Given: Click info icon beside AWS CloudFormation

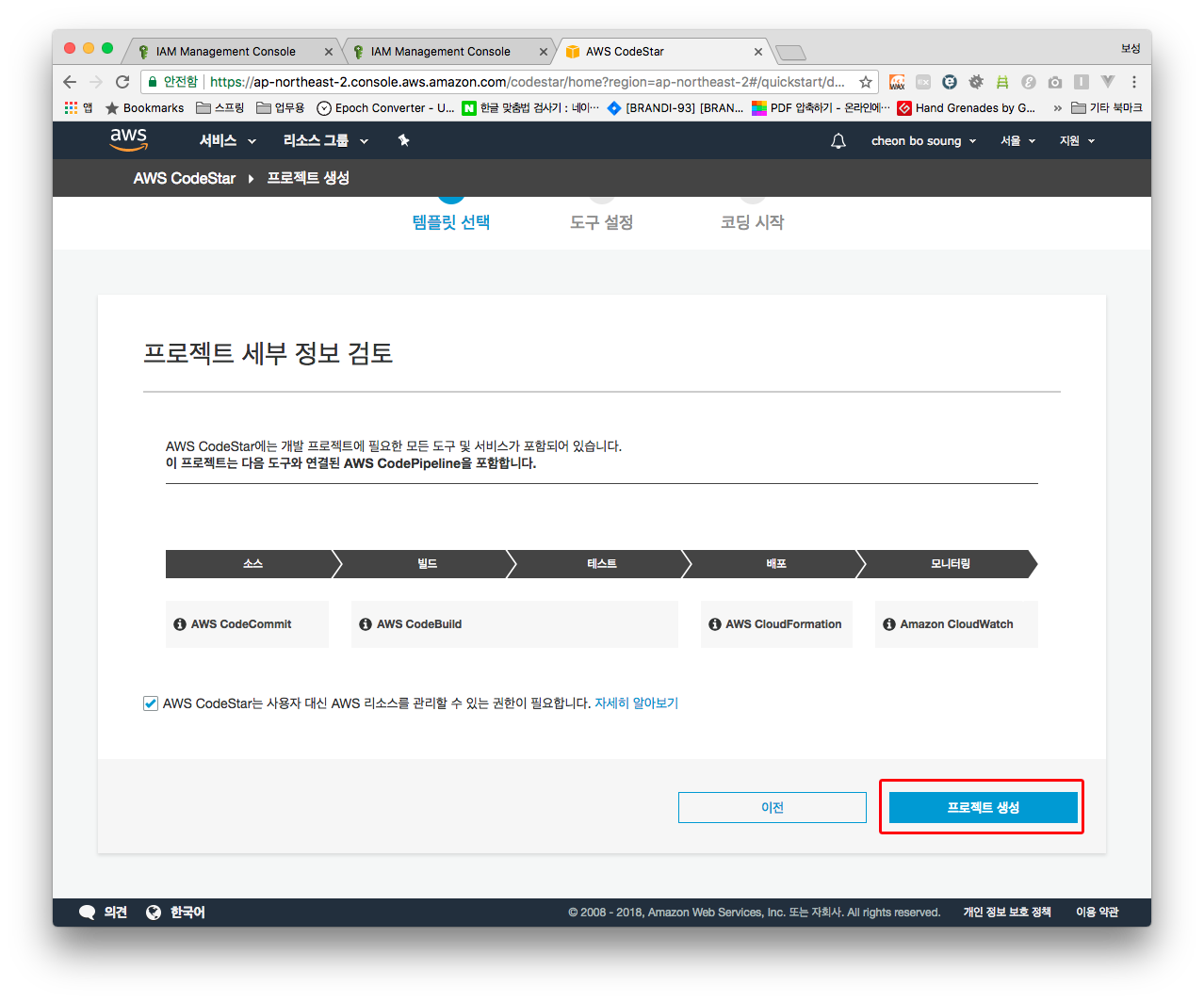Looking at the screenshot, I should point(715,624).
